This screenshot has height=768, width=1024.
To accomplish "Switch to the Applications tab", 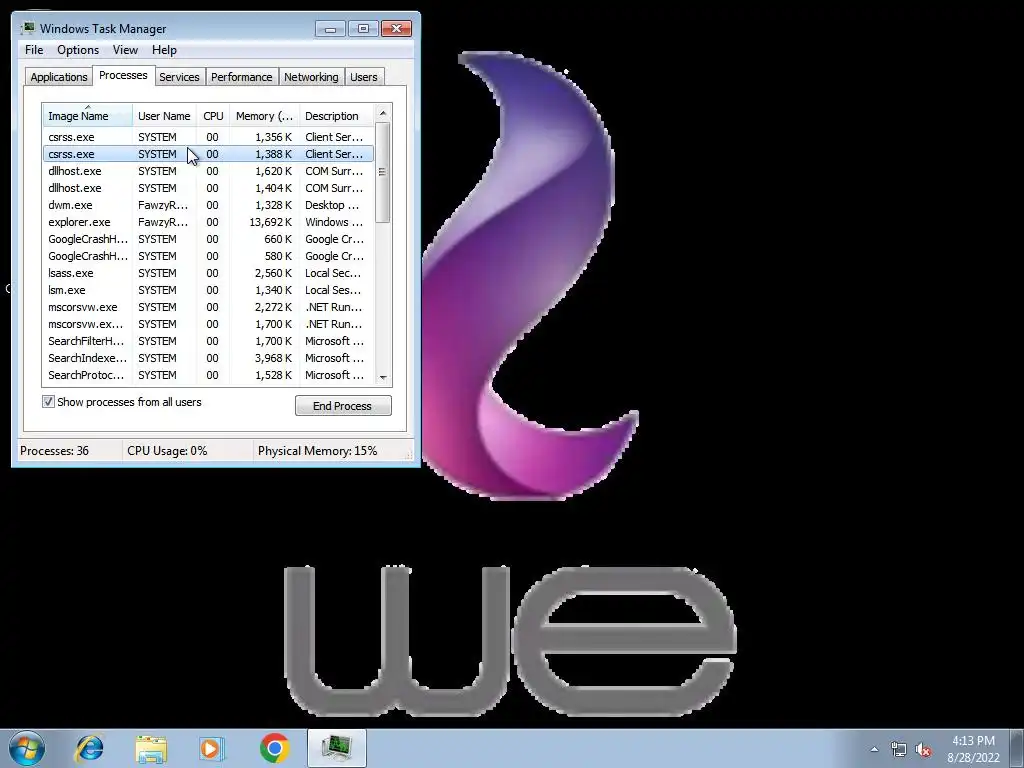I will [59, 77].
